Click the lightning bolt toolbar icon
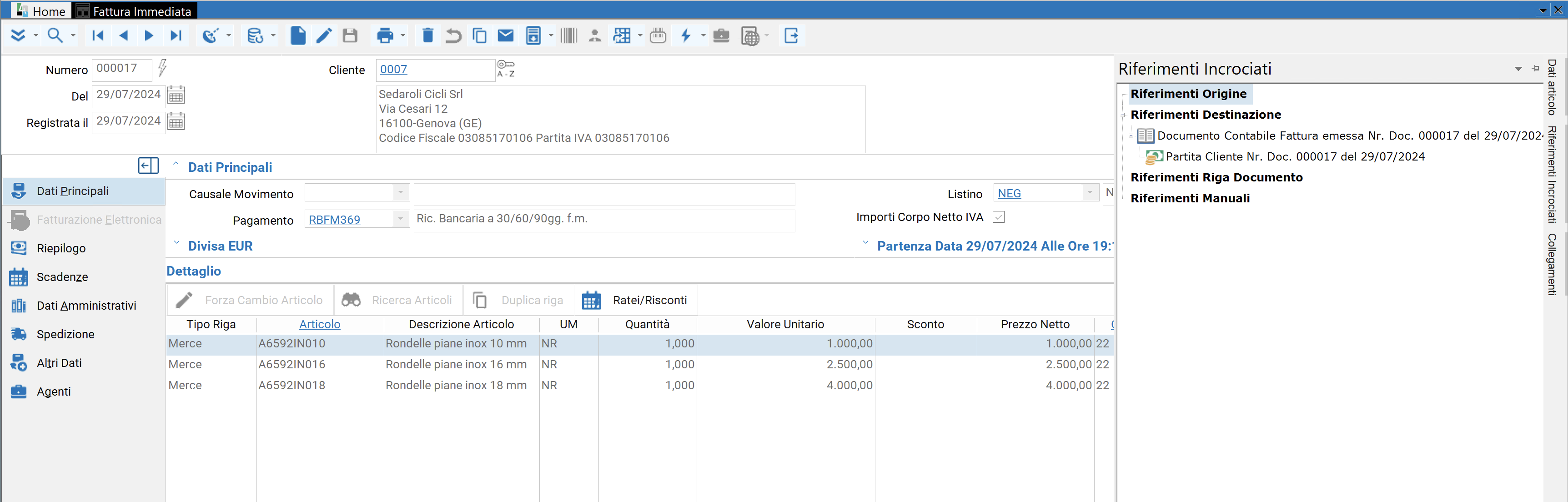 click(686, 36)
